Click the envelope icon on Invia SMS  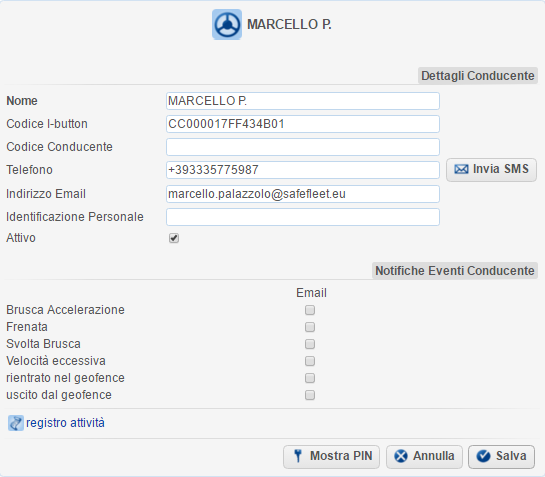coord(461,169)
